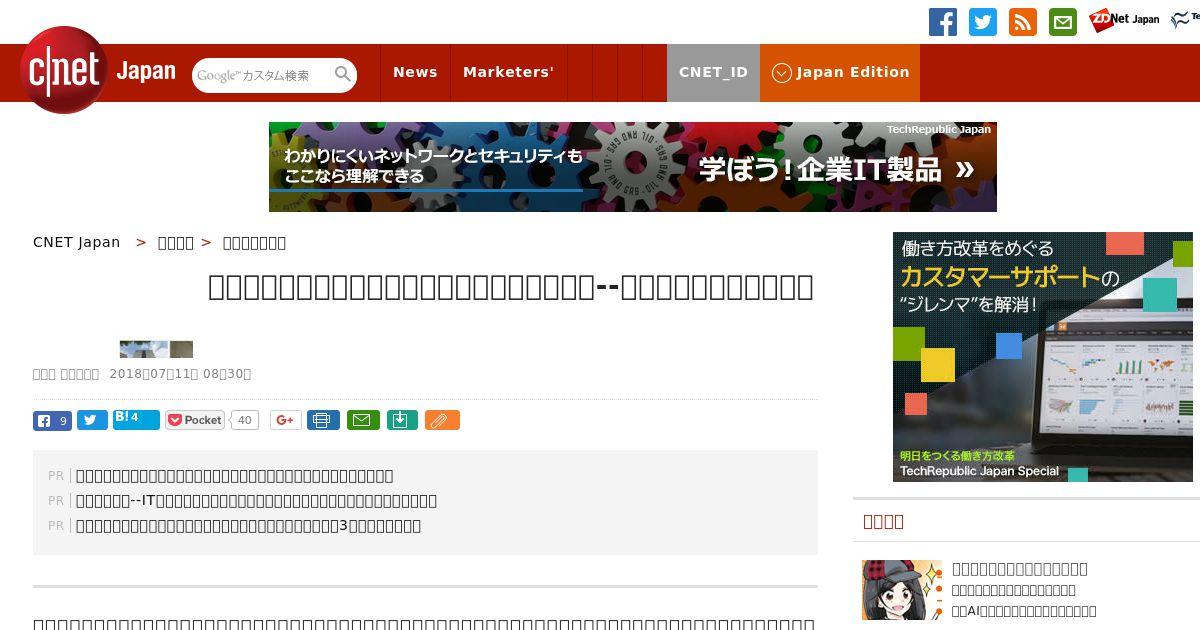Image resolution: width=1200 pixels, height=630 pixels.
Task: Save the article to Pocket
Action: coord(196,420)
